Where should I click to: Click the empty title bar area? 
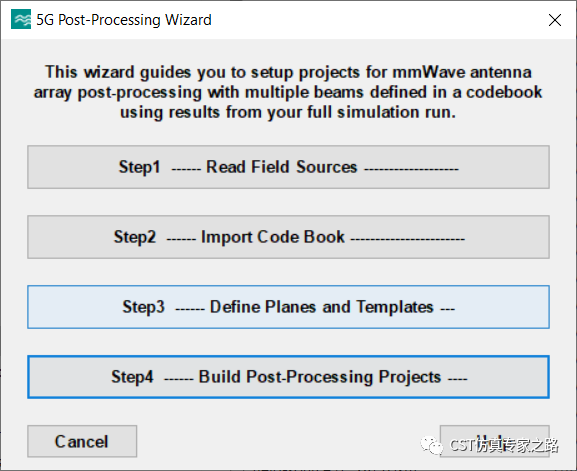(x=375, y=20)
